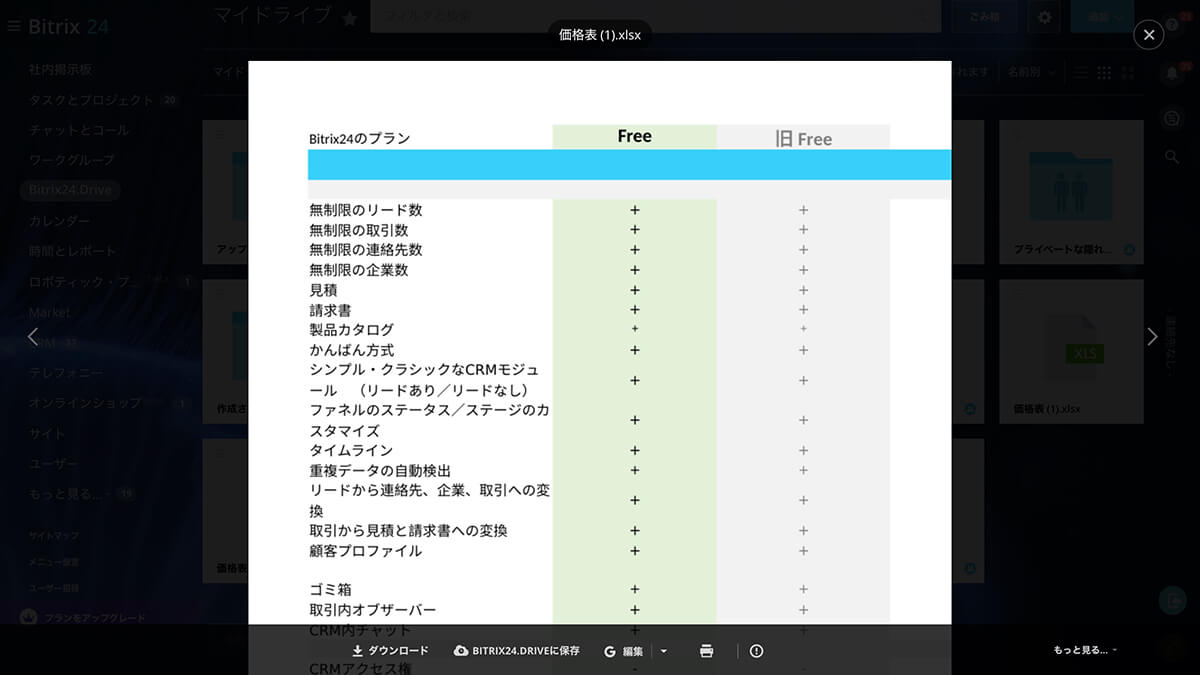Click the 無制限のリード数 row label
Viewport: 1200px width, 675px height.
tap(366, 210)
